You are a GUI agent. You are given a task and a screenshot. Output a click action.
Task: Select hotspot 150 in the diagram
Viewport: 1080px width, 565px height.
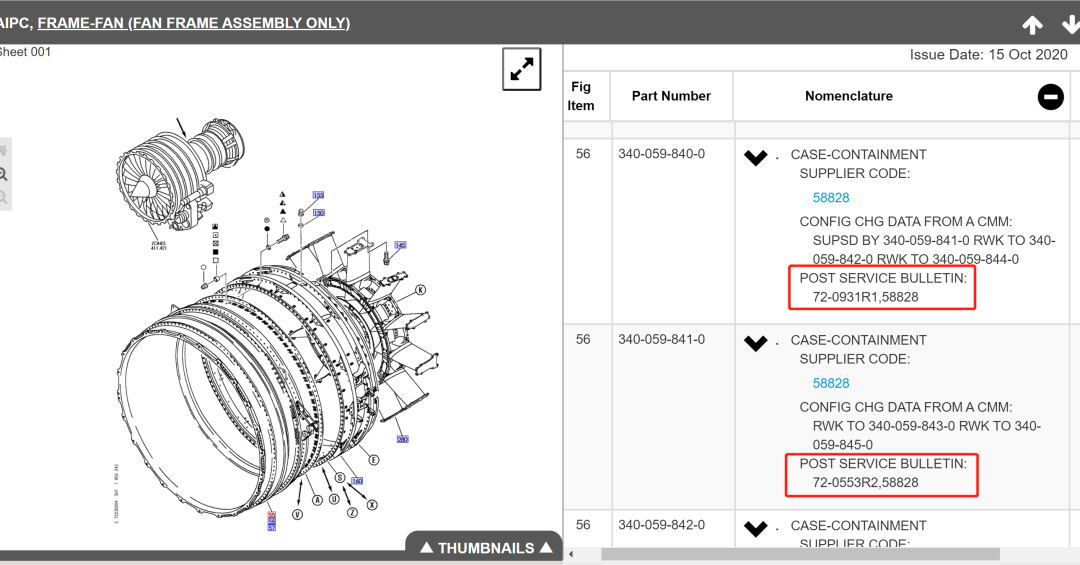[318, 213]
